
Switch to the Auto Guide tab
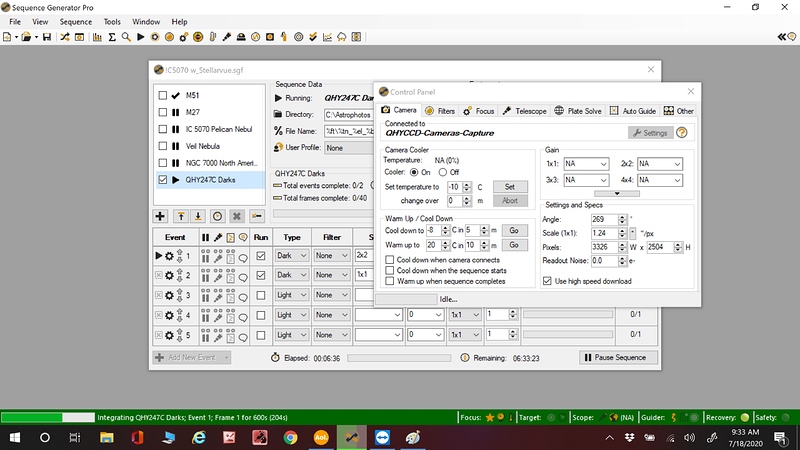633,111
